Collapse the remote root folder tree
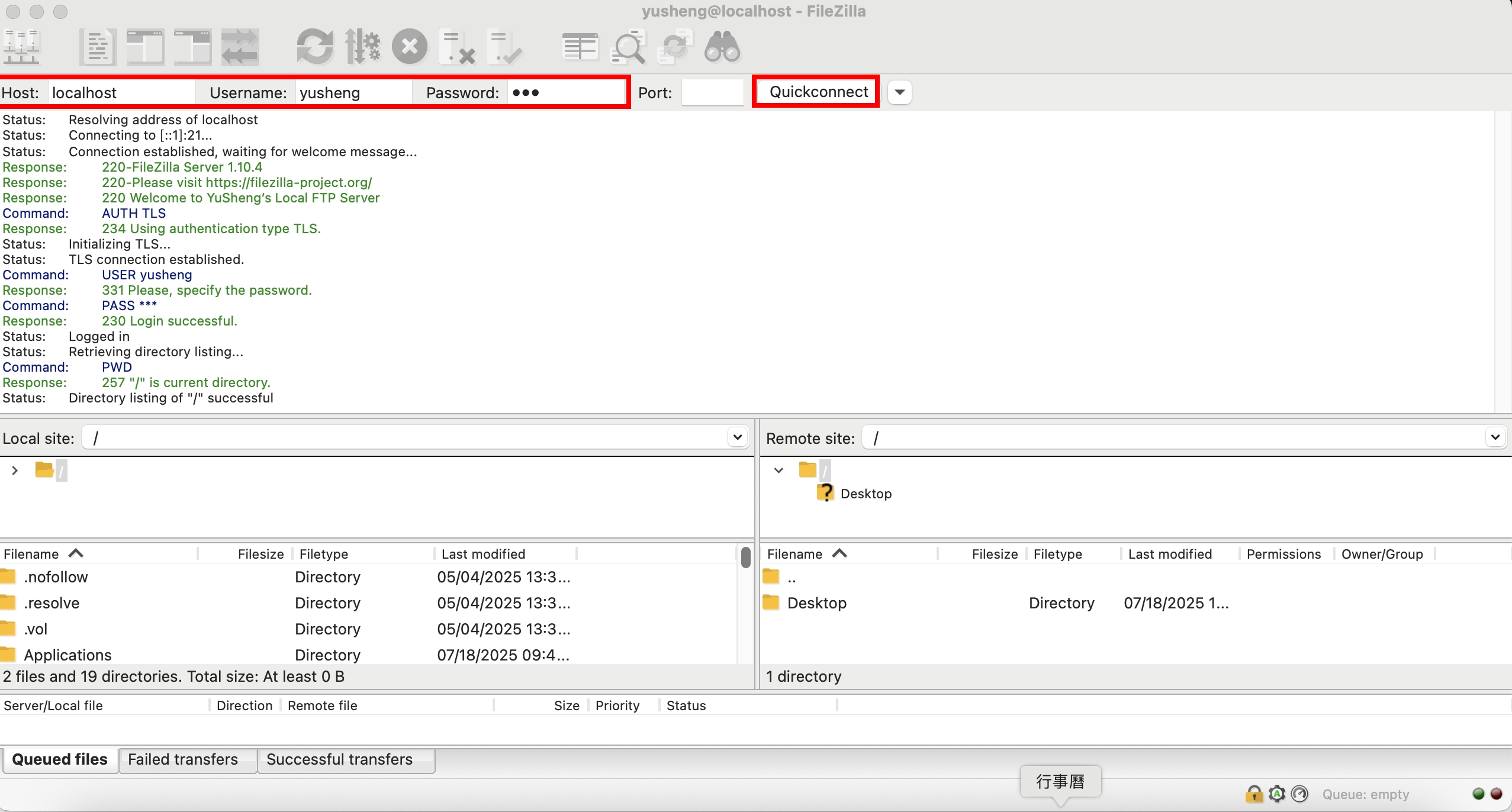1512x812 pixels. click(778, 471)
